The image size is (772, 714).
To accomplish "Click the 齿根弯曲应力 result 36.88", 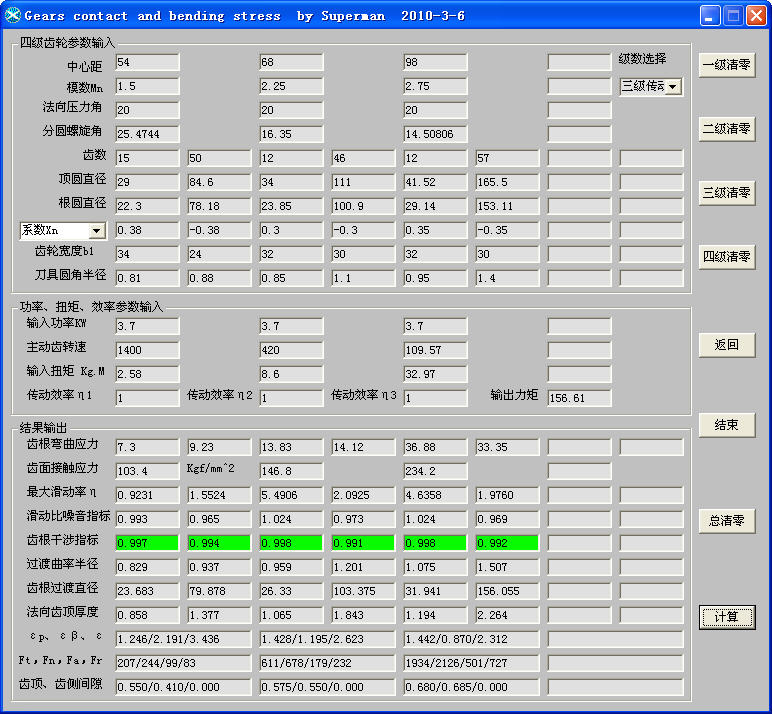I will pyautogui.click(x=435, y=447).
